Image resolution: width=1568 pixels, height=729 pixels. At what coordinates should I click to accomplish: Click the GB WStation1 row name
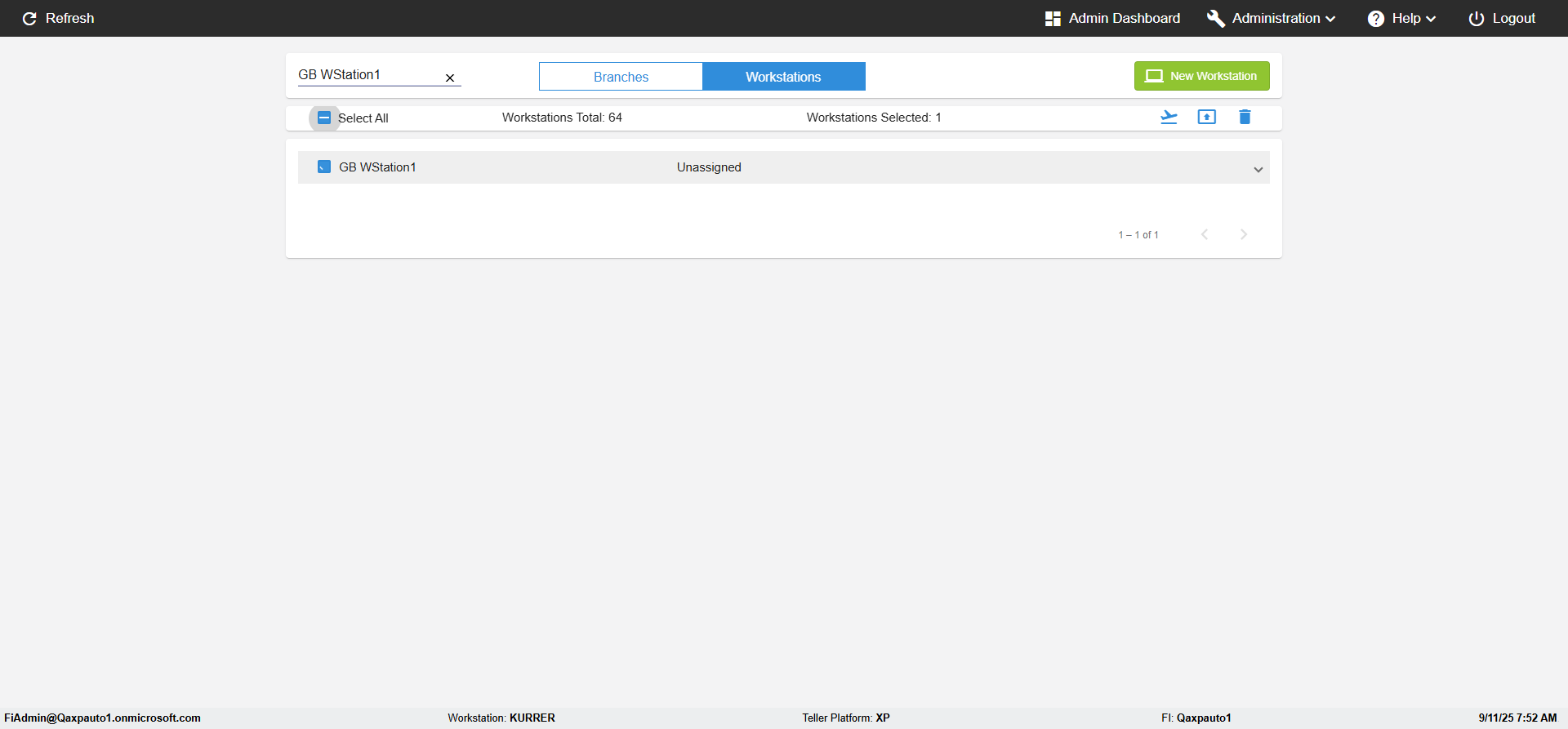coord(377,167)
